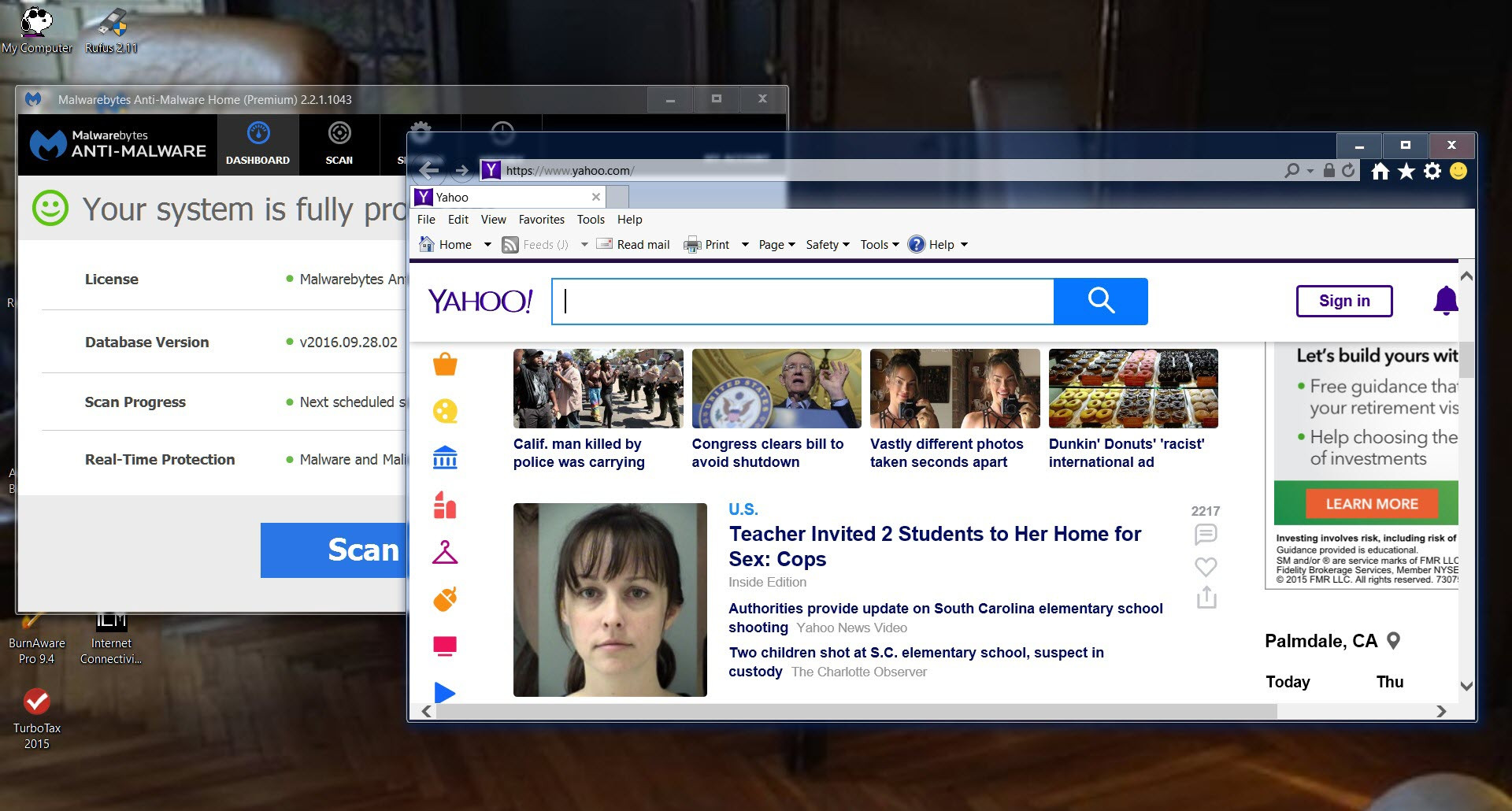Refresh the Yahoo page
1512x811 pixels.
tap(1348, 170)
